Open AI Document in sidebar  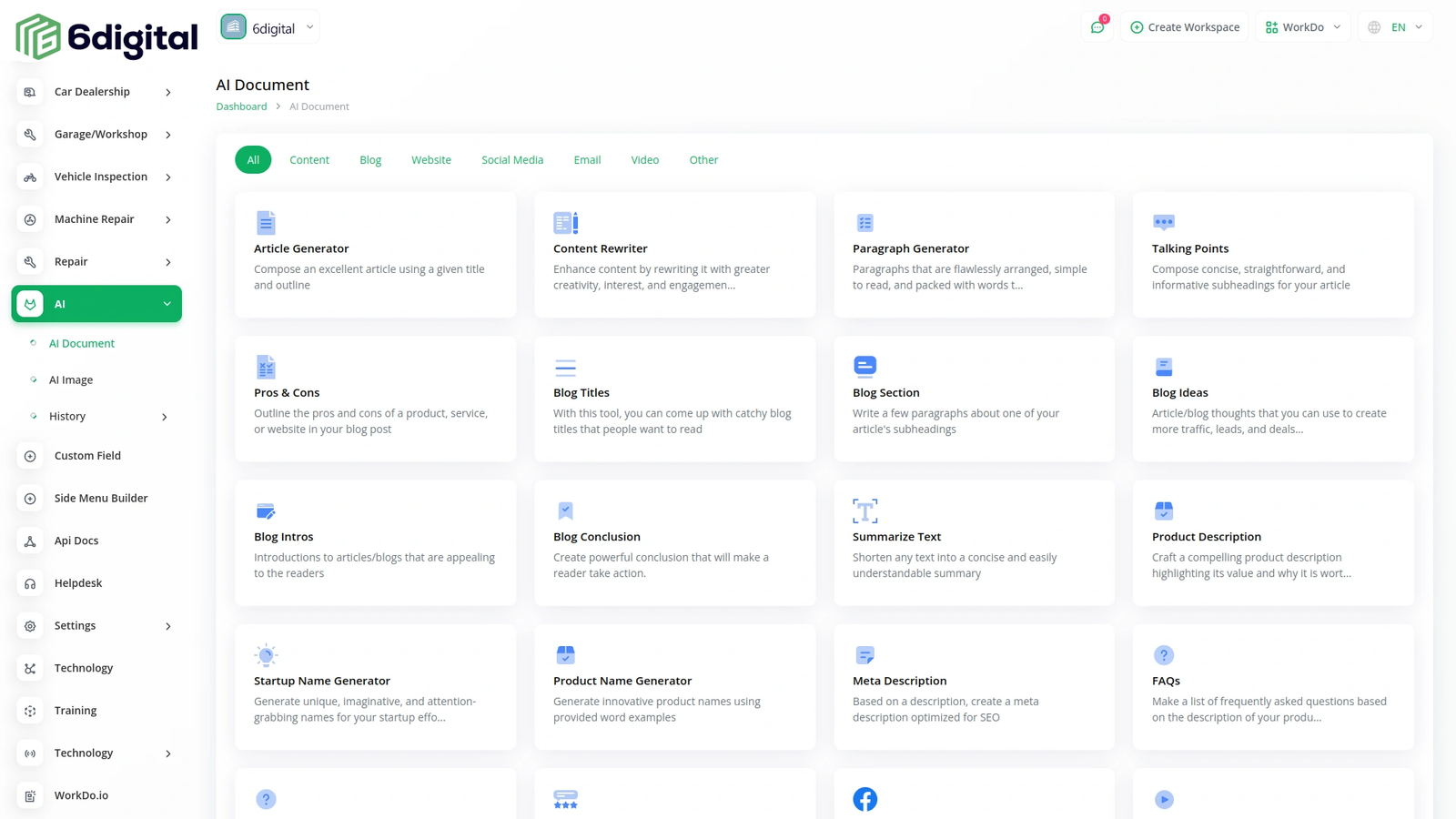(x=82, y=344)
